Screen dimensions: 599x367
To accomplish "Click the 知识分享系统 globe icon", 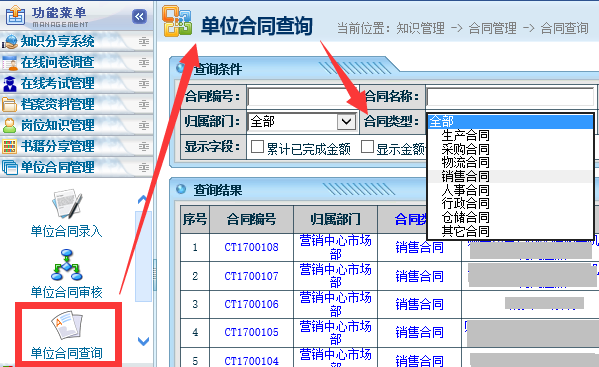I will [10, 41].
